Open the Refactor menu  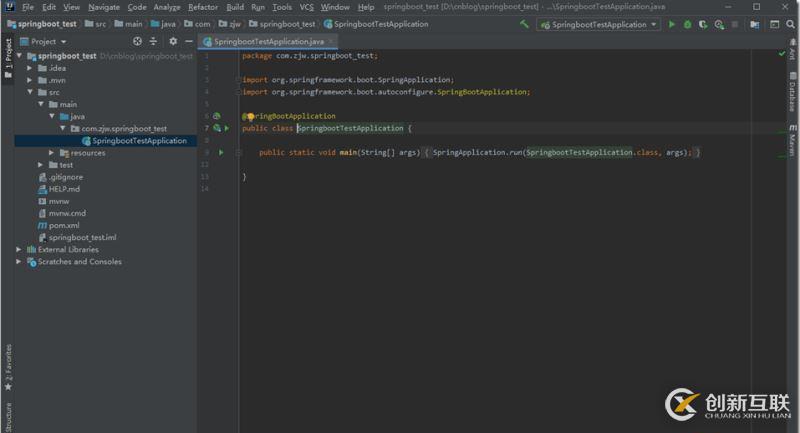tap(203, 7)
